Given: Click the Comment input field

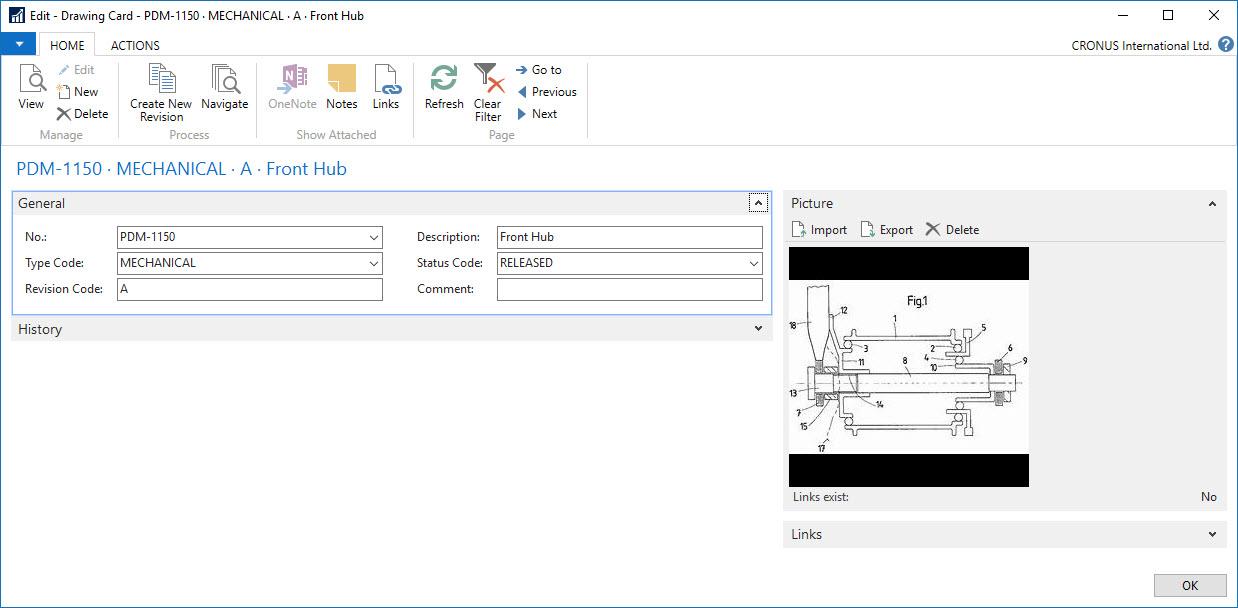Looking at the screenshot, I should [629, 290].
